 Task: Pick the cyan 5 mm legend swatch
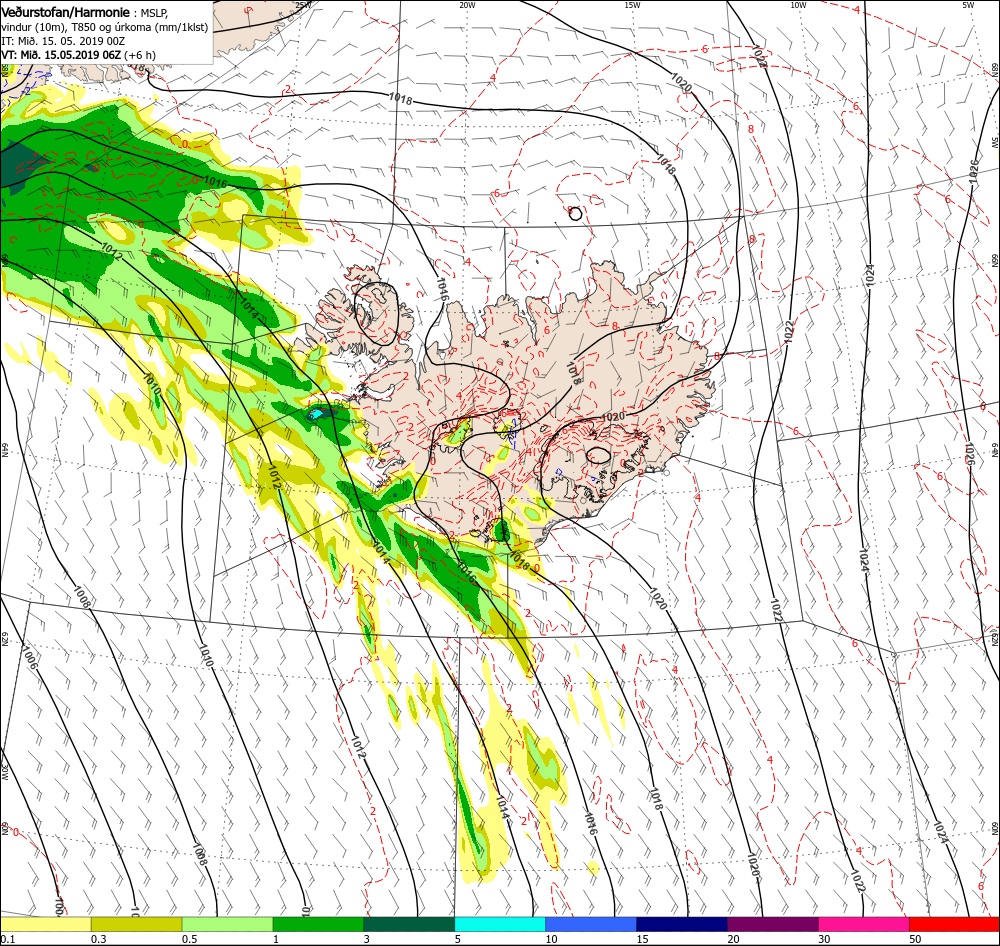[x=500, y=924]
